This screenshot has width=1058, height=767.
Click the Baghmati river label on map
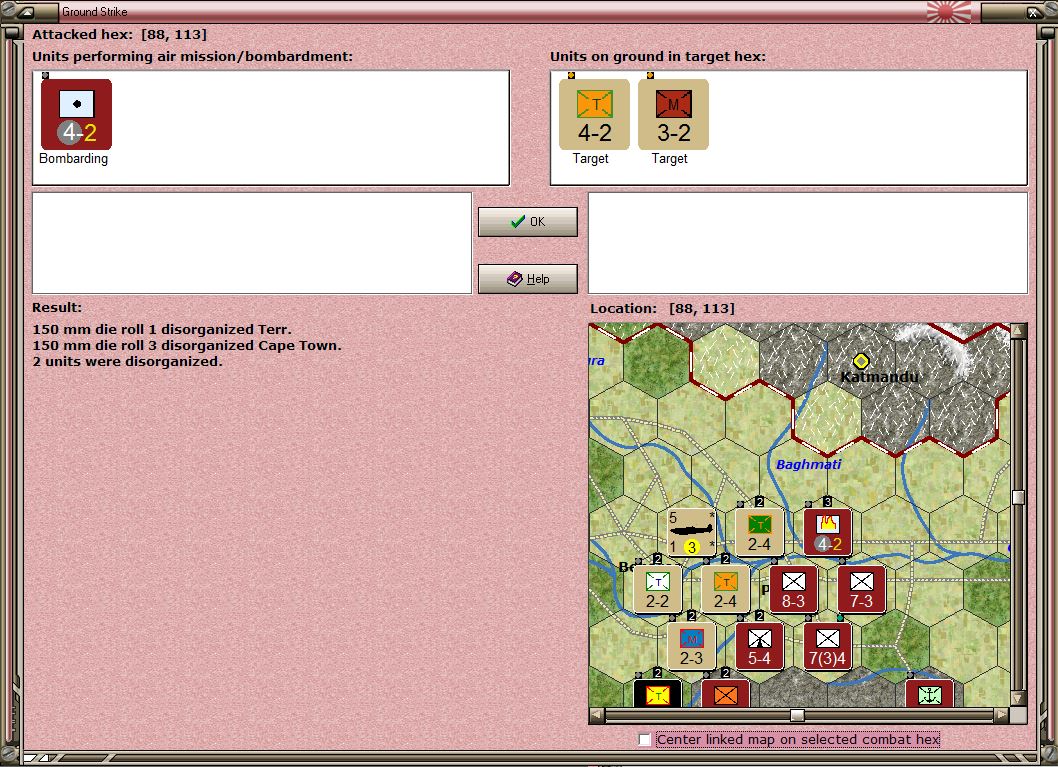tap(808, 464)
